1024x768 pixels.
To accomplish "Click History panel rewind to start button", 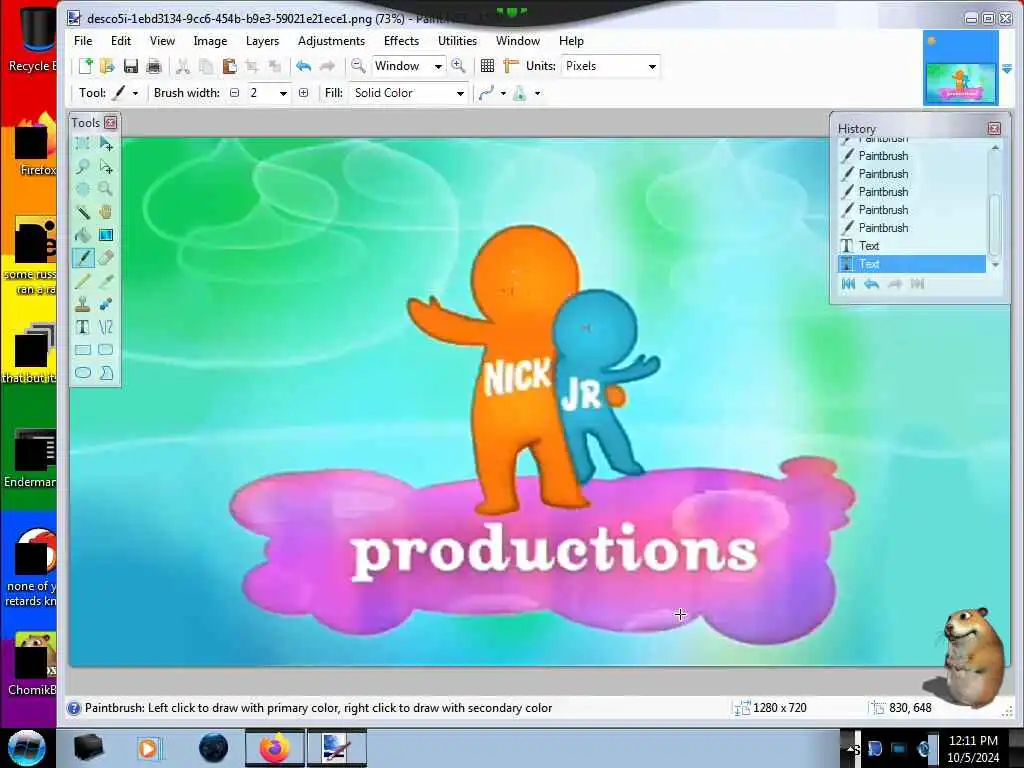I will [848, 284].
